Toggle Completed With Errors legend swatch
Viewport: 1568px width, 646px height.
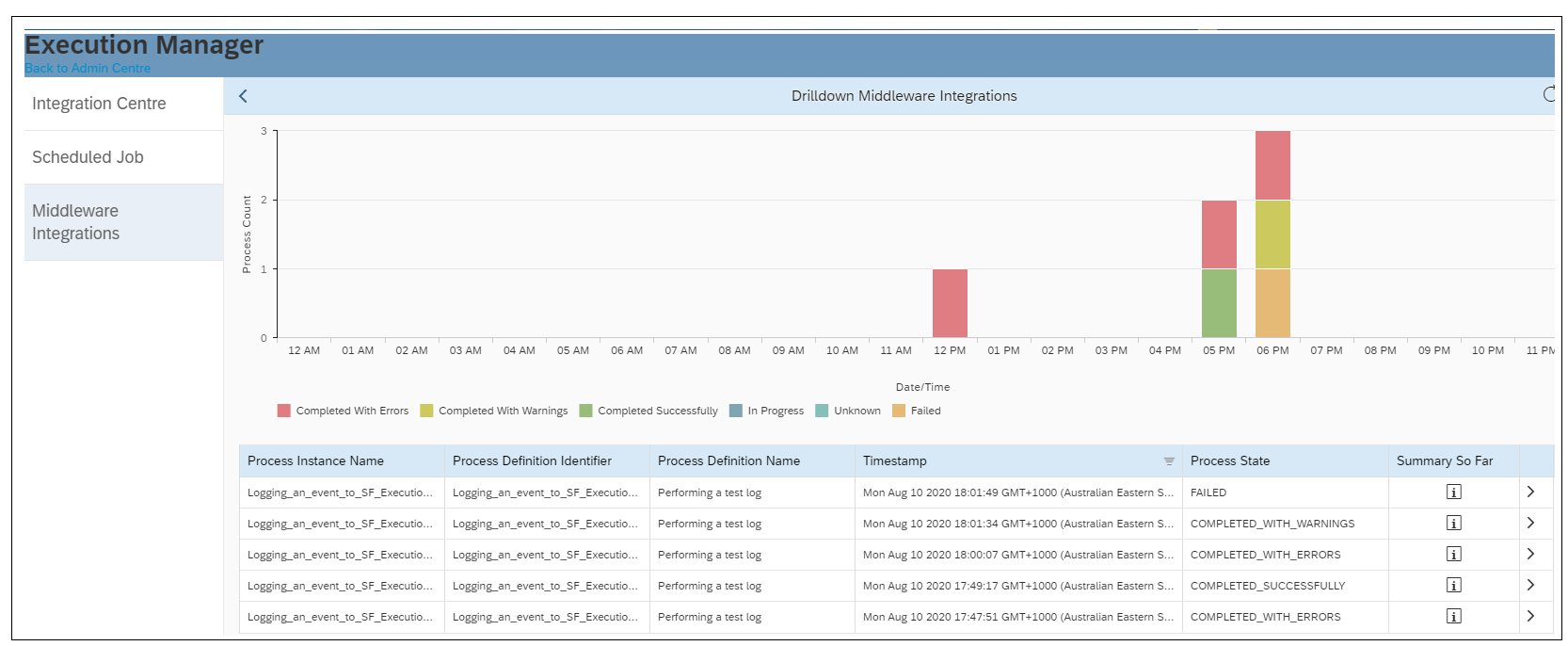point(284,411)
